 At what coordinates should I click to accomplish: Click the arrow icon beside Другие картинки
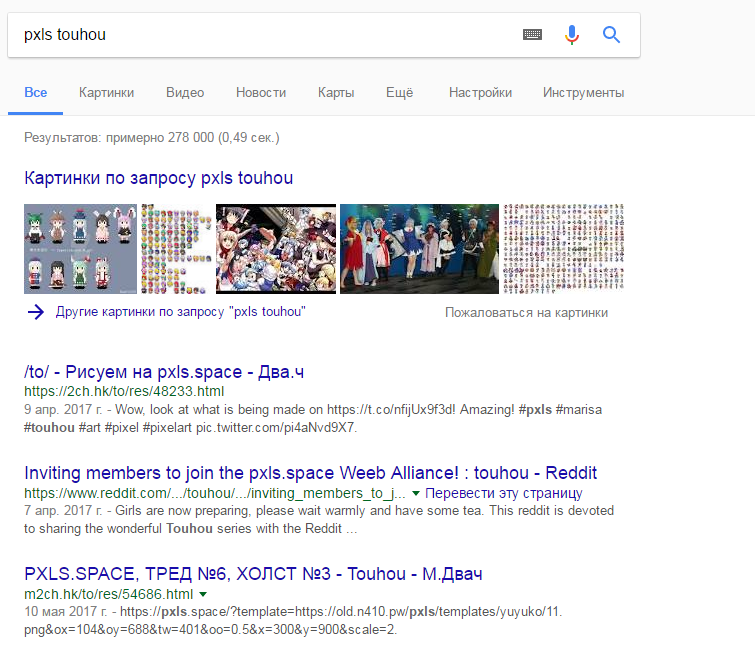36,312
